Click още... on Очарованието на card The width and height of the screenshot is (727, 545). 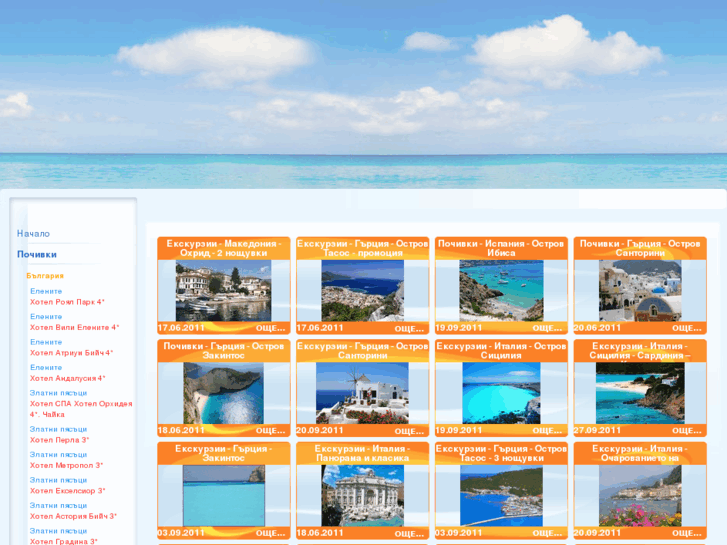687,533
